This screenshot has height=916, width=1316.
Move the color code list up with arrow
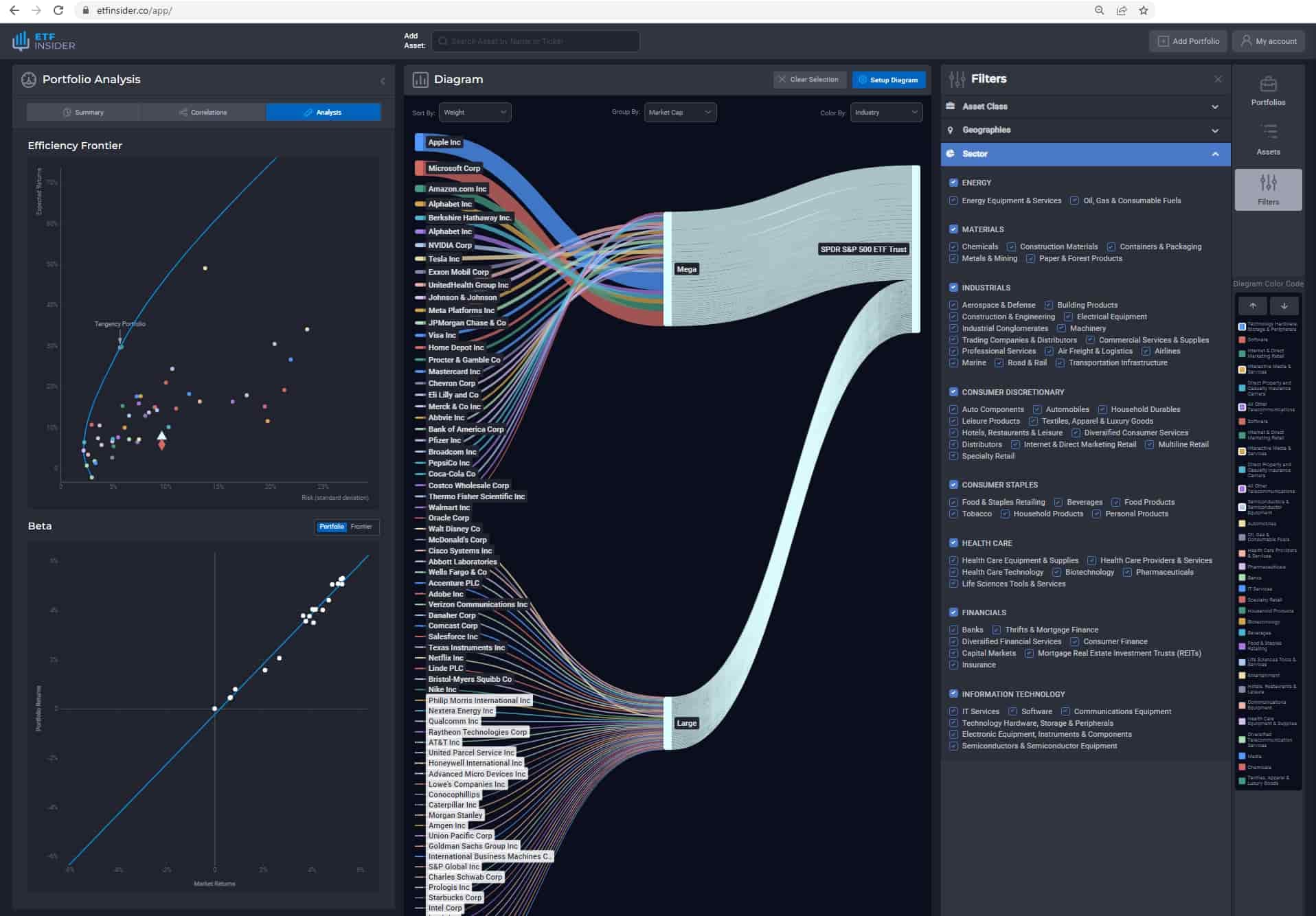1253,306
